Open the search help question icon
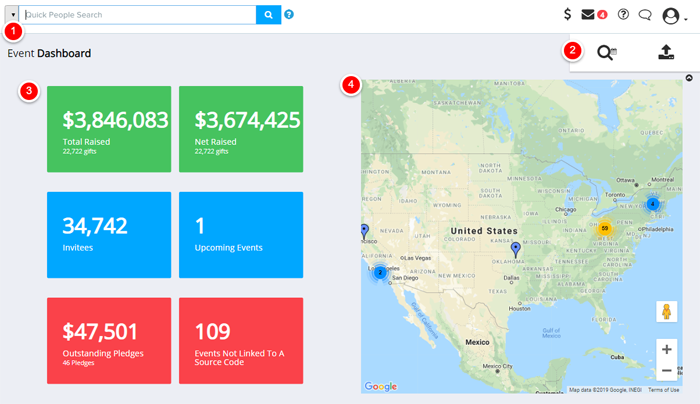 [289, 15]
